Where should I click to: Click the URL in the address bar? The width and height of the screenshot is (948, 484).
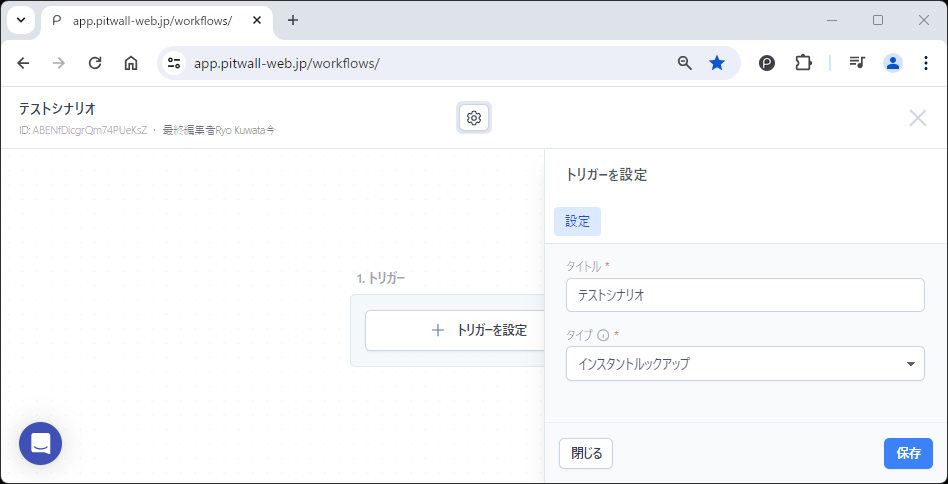pyautogui.click(x=287, y=63)
